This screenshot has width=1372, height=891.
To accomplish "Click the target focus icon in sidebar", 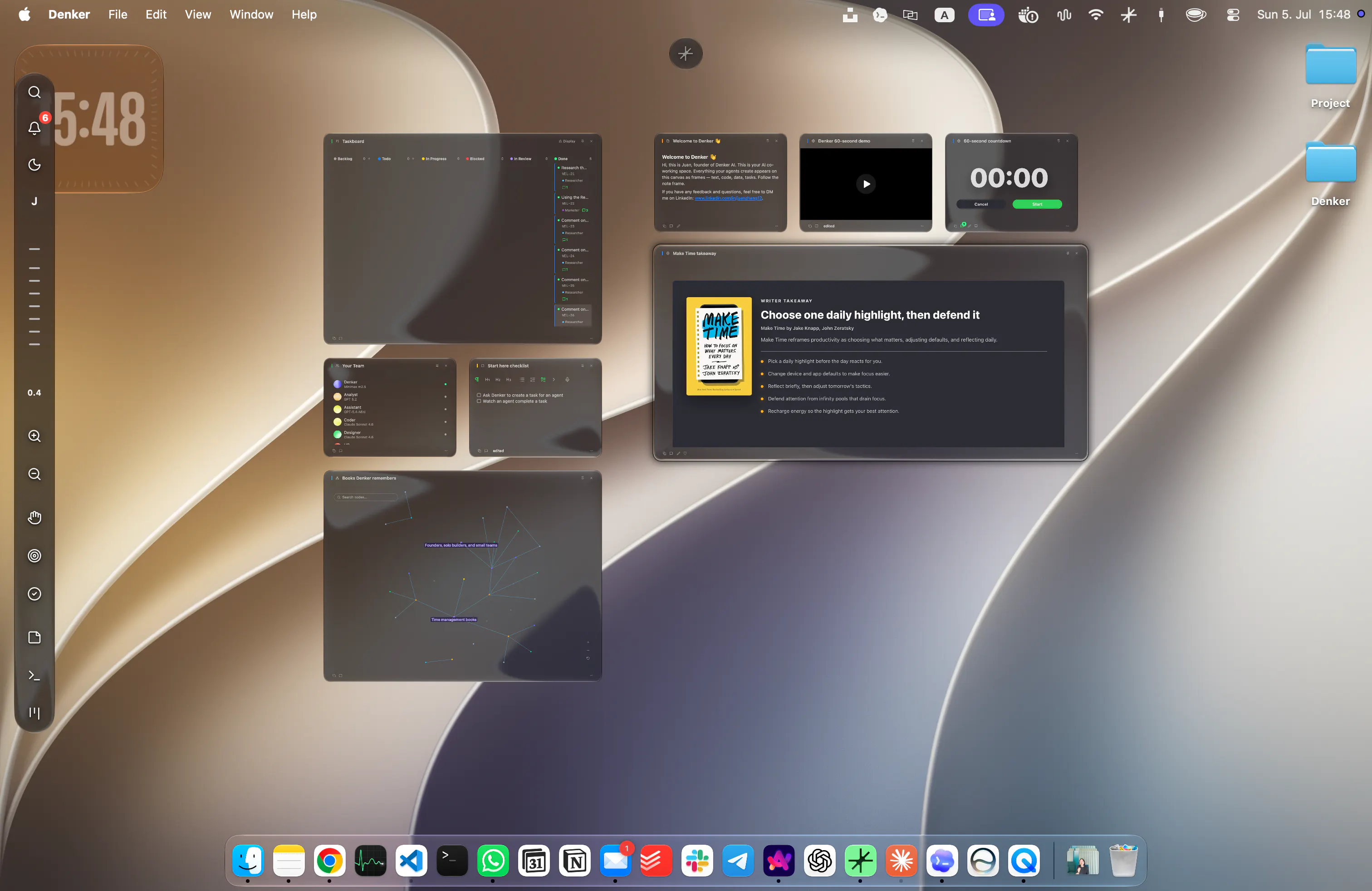I will point(34,556).
